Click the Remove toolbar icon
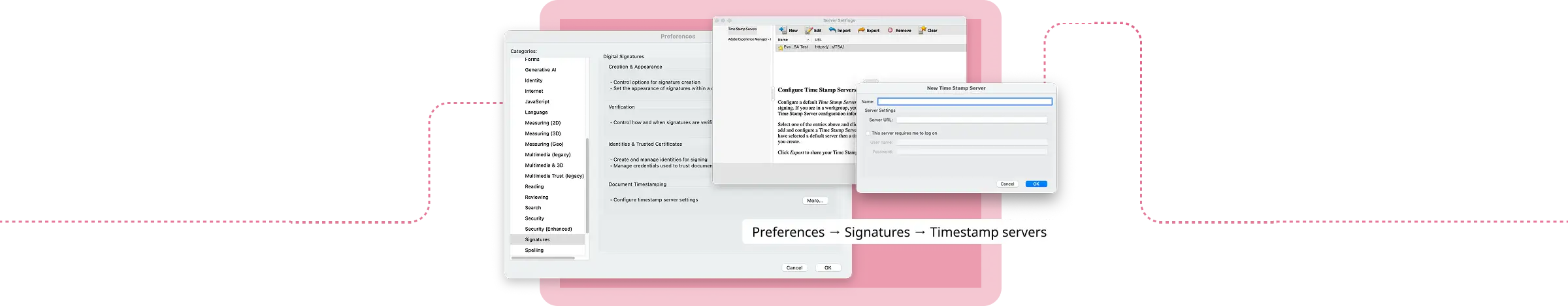The width and height of the screenshot is (1568, 306). tap(890, 30)
